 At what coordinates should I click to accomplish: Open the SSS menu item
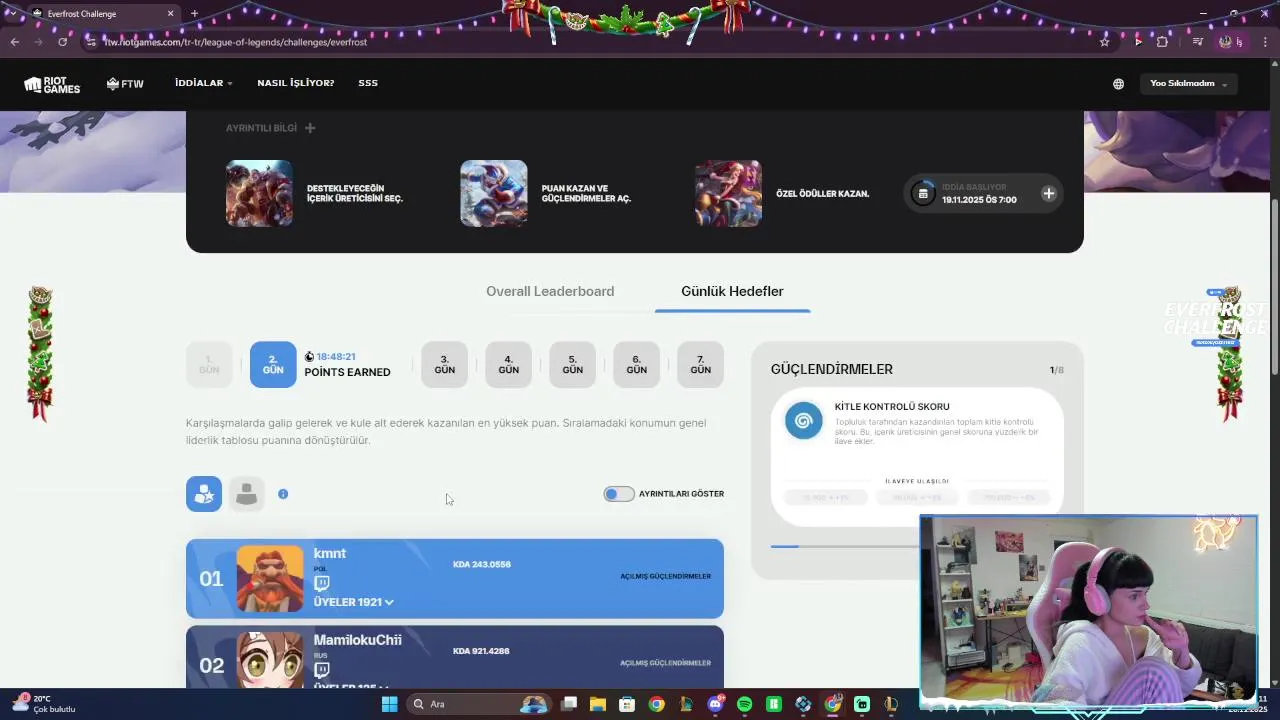pos(368,83)
